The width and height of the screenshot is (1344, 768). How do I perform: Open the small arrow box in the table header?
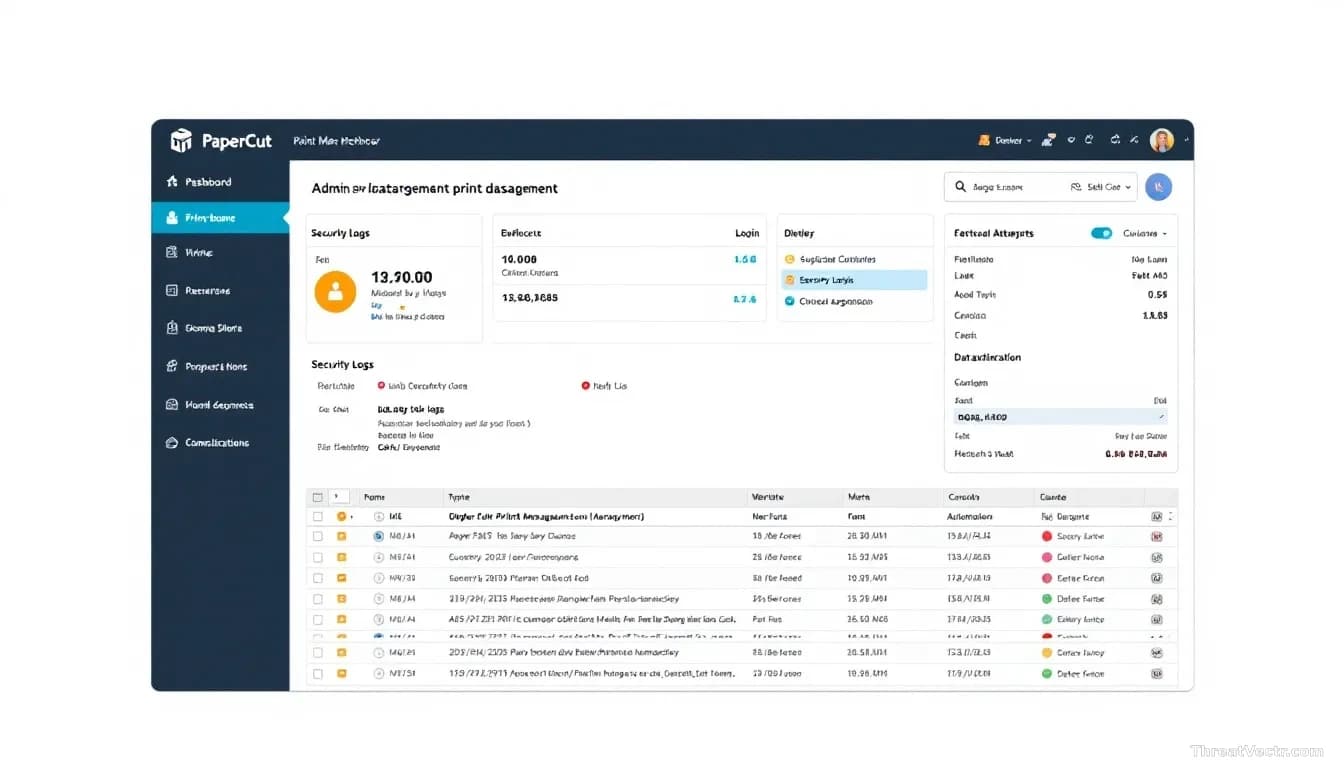click(x=338, y=497)
